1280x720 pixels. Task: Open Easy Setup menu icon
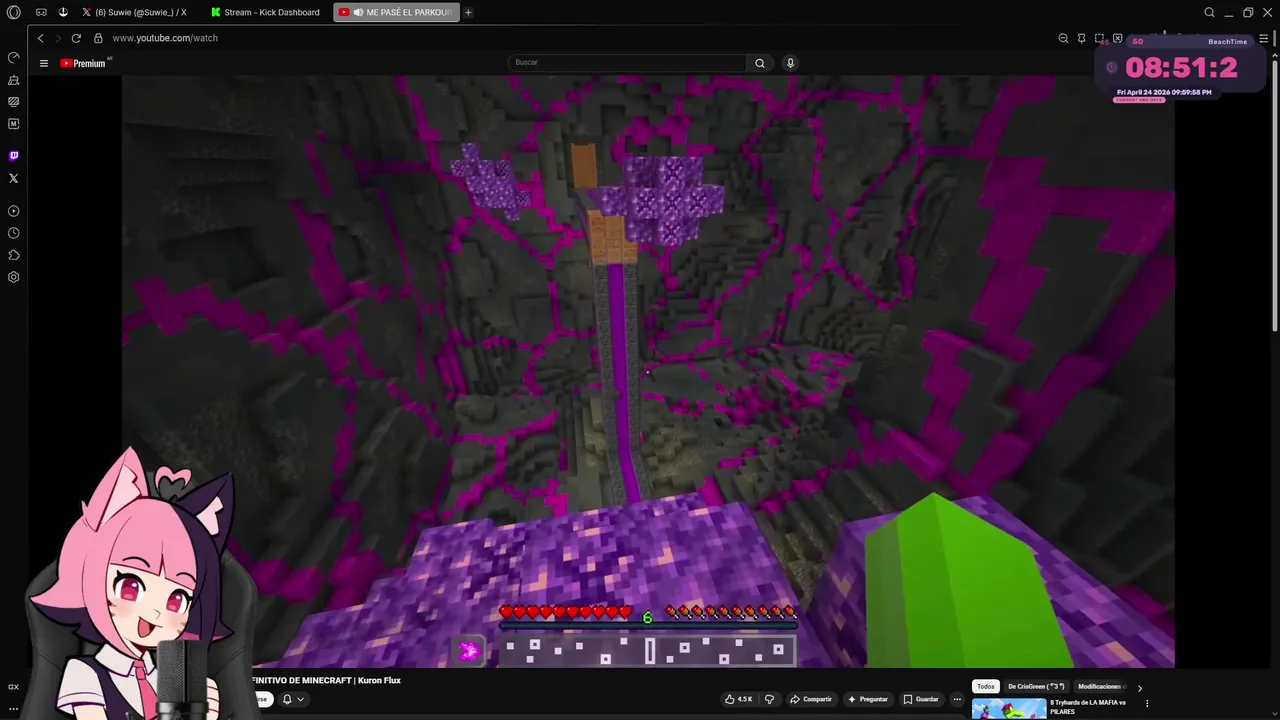click(x=1263, y=38)
